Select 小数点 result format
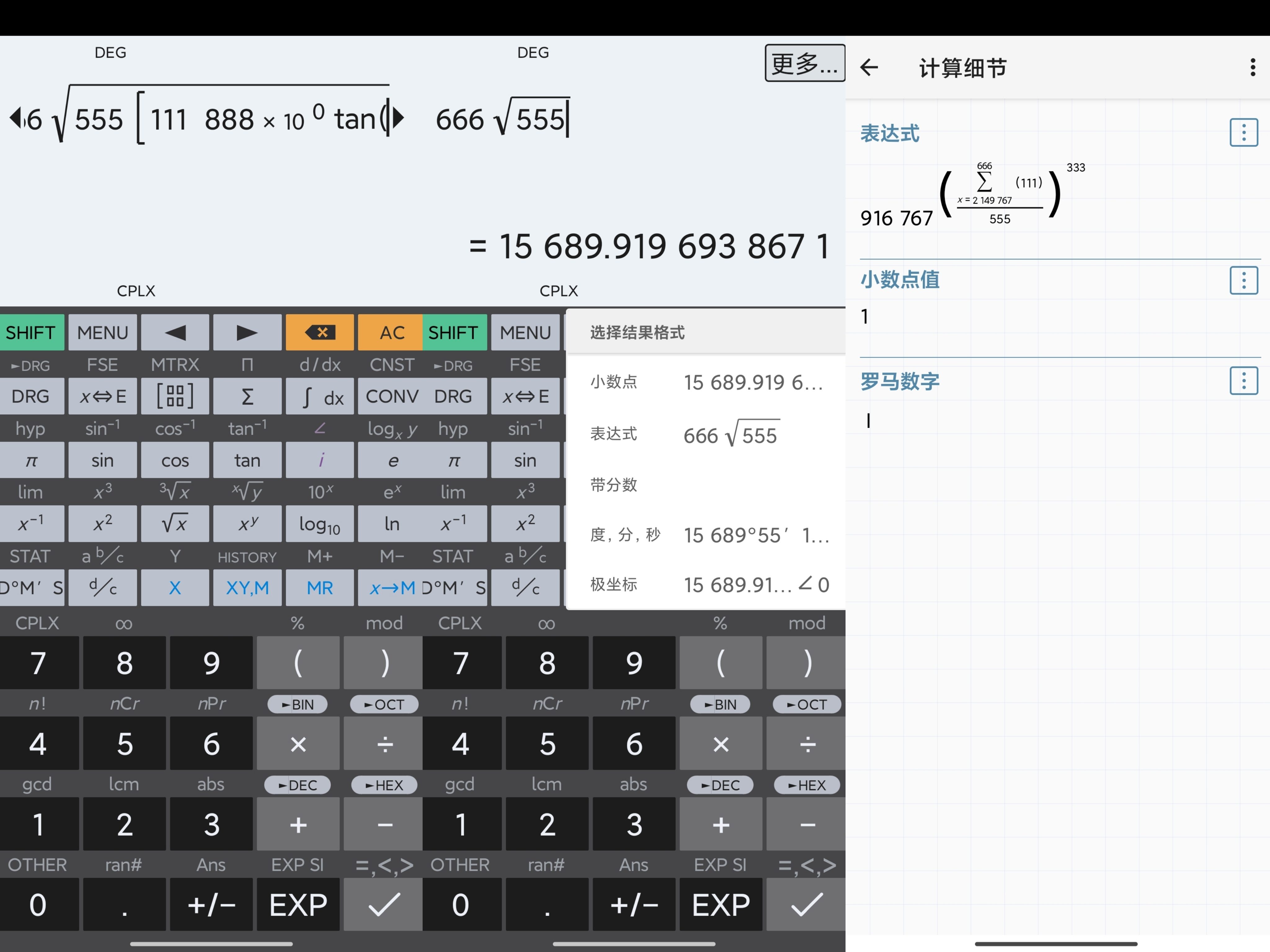 (x=706, y=382)
